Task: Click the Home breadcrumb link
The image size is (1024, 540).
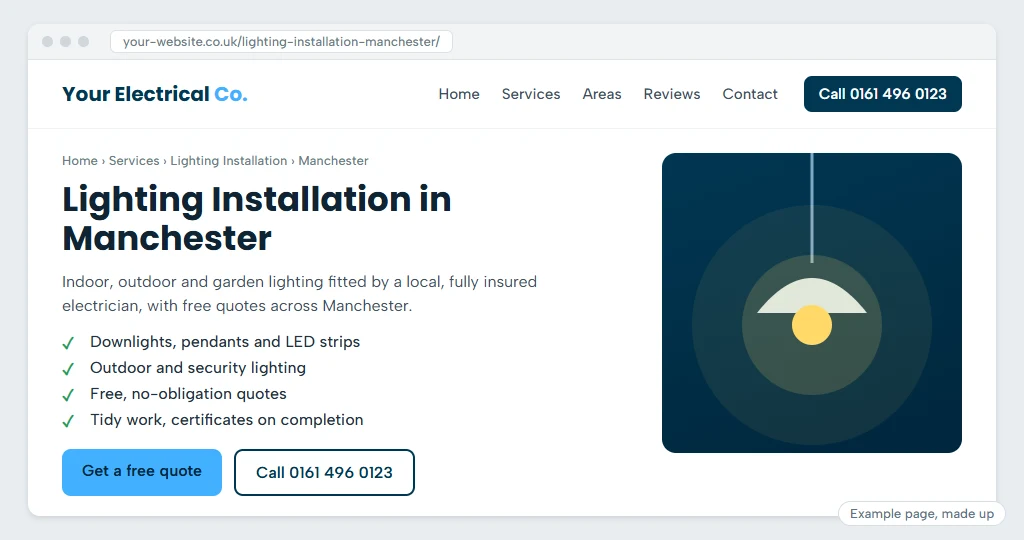Action: click(x=80, y=161)
